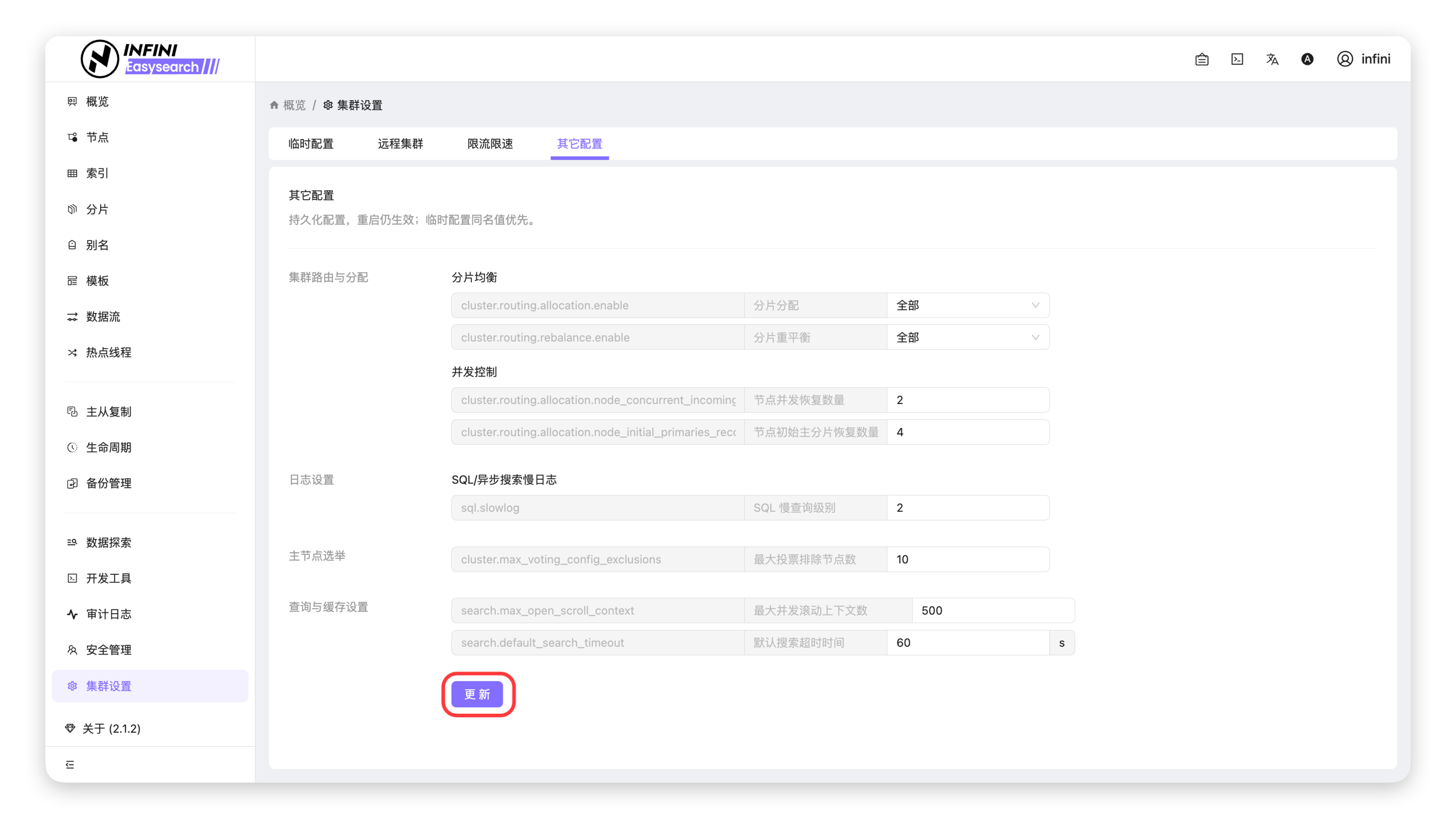Expand the 分片分配 dropdown
Screen dimensions: 1456x837
pyautogui.click(x=967, y=305)
